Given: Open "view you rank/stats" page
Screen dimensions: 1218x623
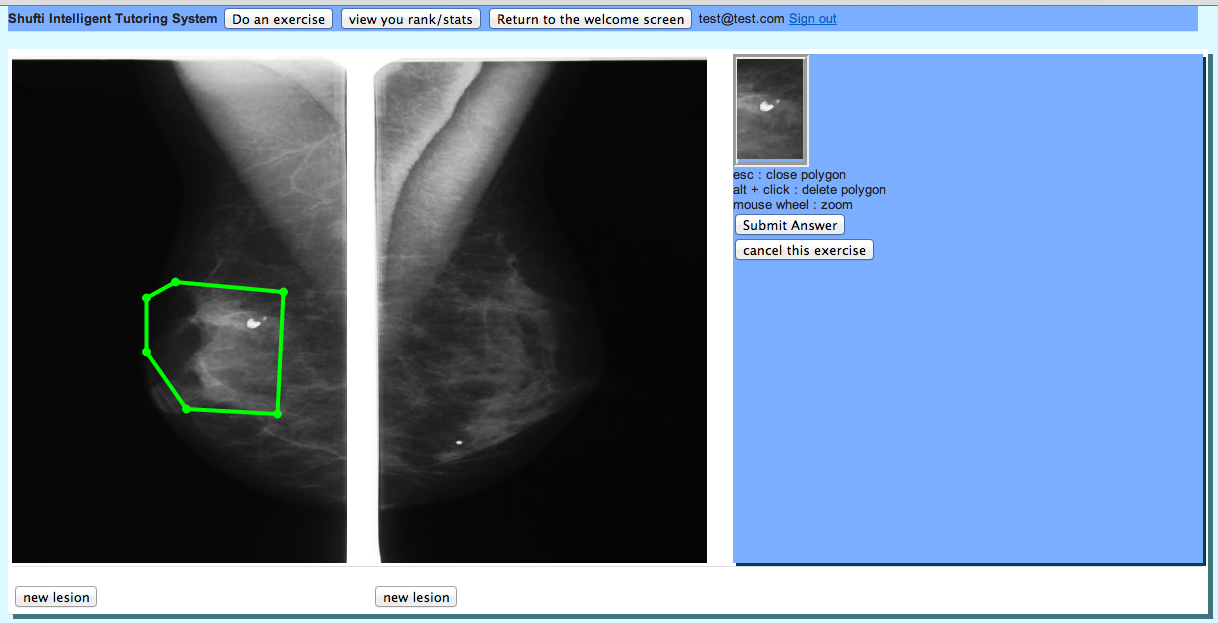Looking at the screenshot, I should [411, 19].
